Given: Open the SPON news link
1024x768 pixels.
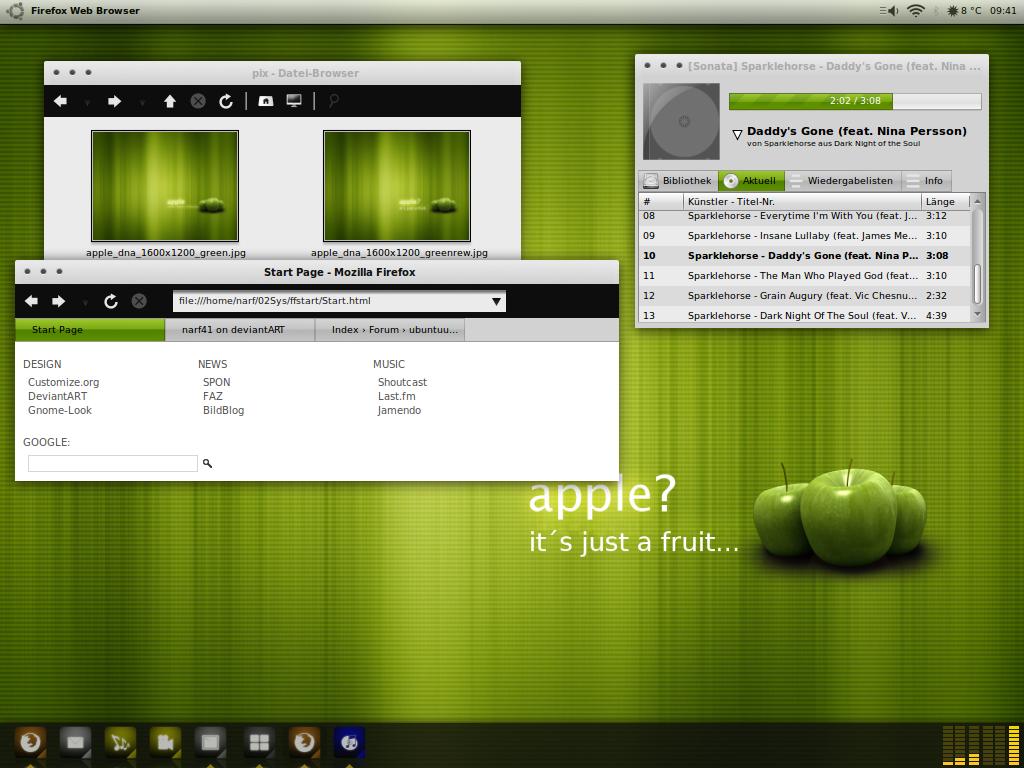Looking at the screenshot, I should (217, 382).
